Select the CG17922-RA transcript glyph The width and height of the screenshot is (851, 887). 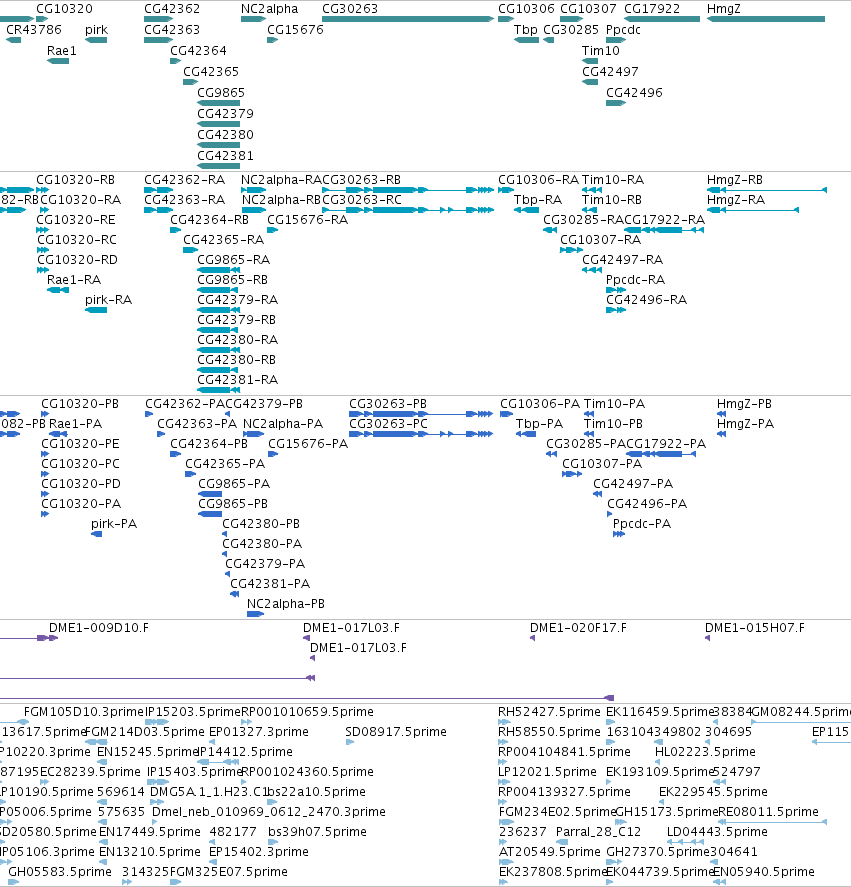click(x=664, y=230)
